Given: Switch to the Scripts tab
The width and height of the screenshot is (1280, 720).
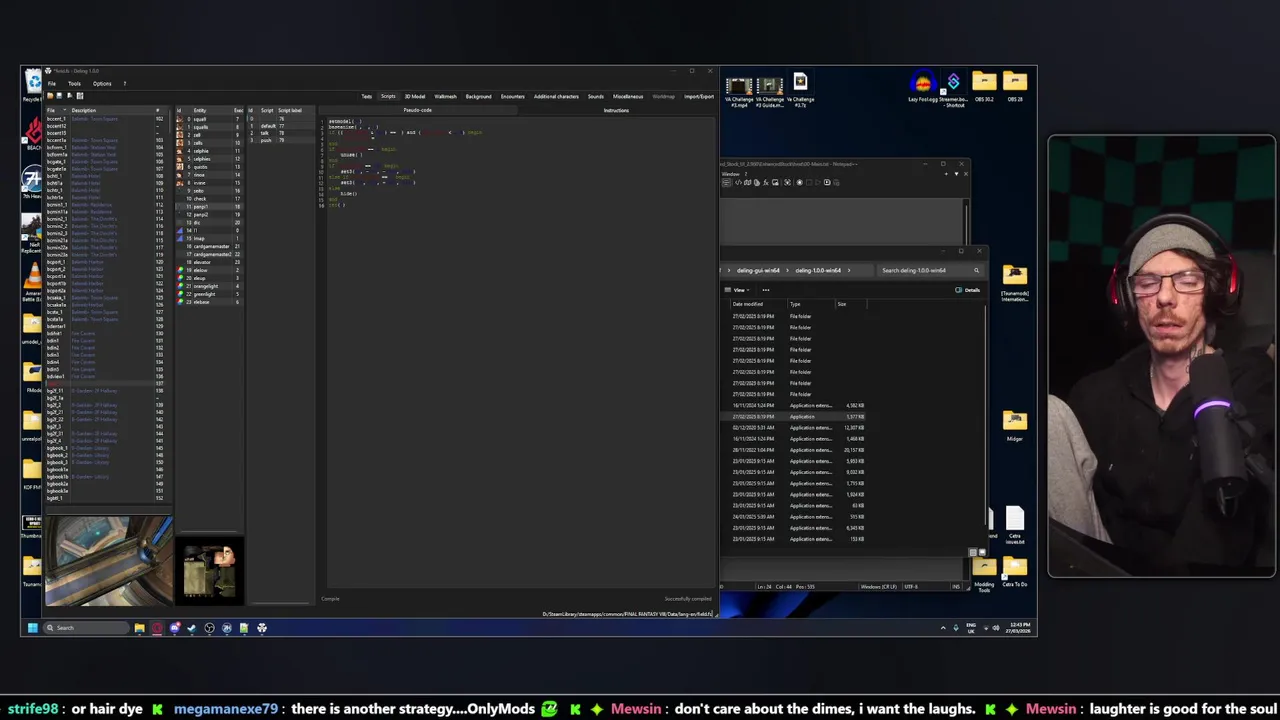Looking at the screenshot, I should click(x=388, y=96).
